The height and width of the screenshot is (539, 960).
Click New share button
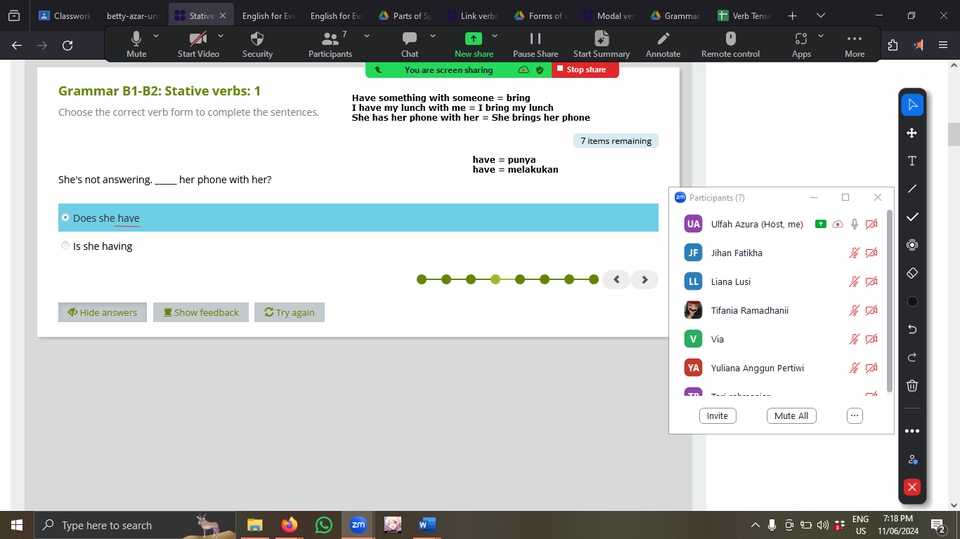pyautogui.click(x=473, y=45)
